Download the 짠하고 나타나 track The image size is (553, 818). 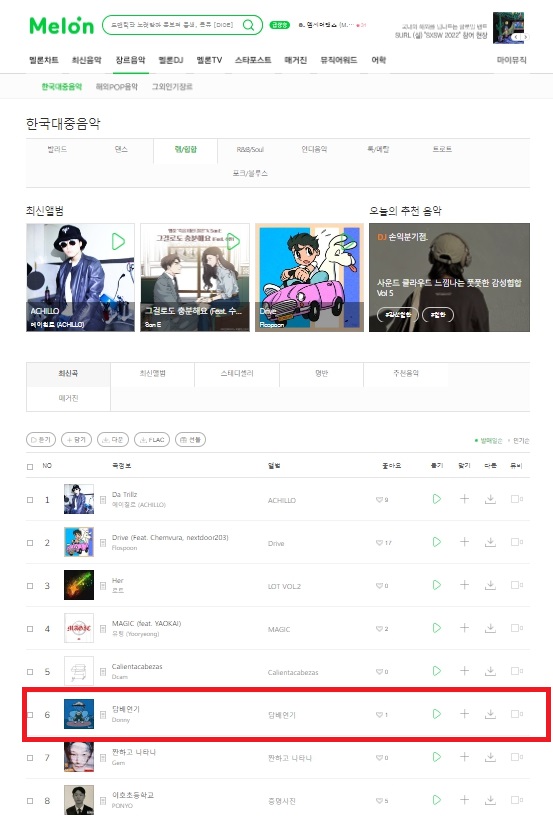(490, 757)
